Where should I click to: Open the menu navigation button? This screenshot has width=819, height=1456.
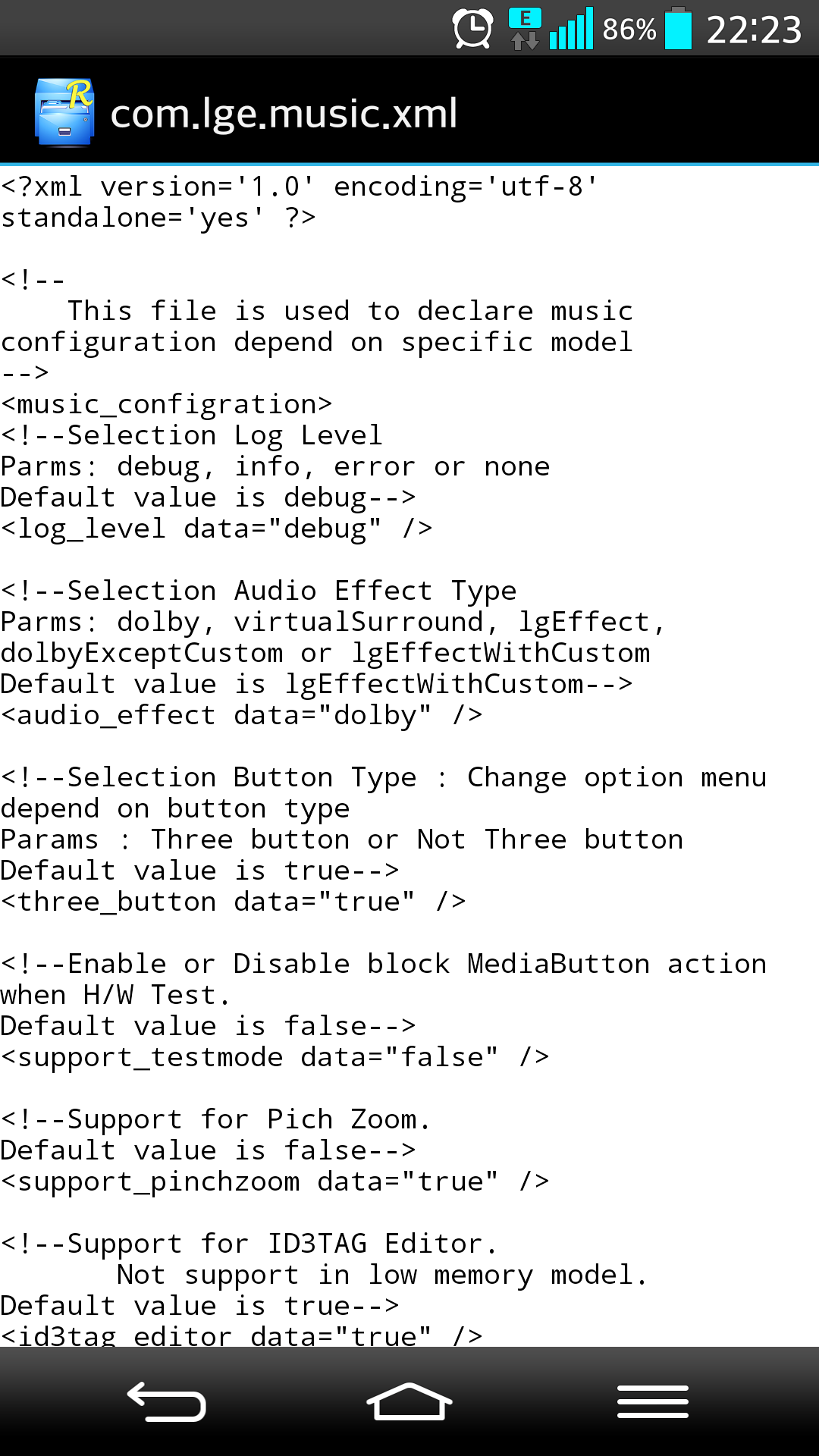(x=653, y=1401)
